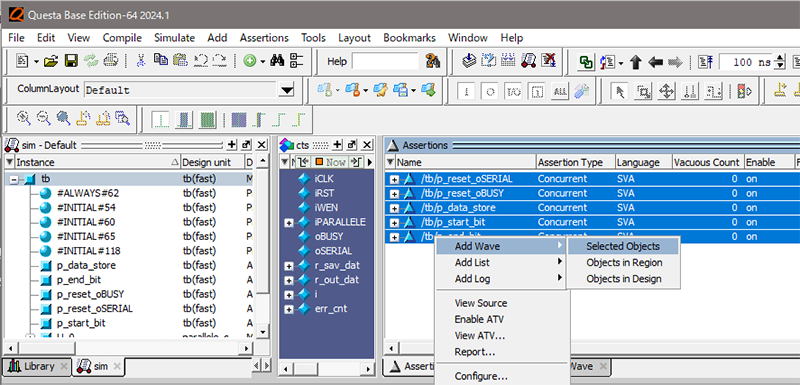Collapse the tb instance tree node
The width and height of the screenshot is (800, 385).
click(x=14, y=179)
